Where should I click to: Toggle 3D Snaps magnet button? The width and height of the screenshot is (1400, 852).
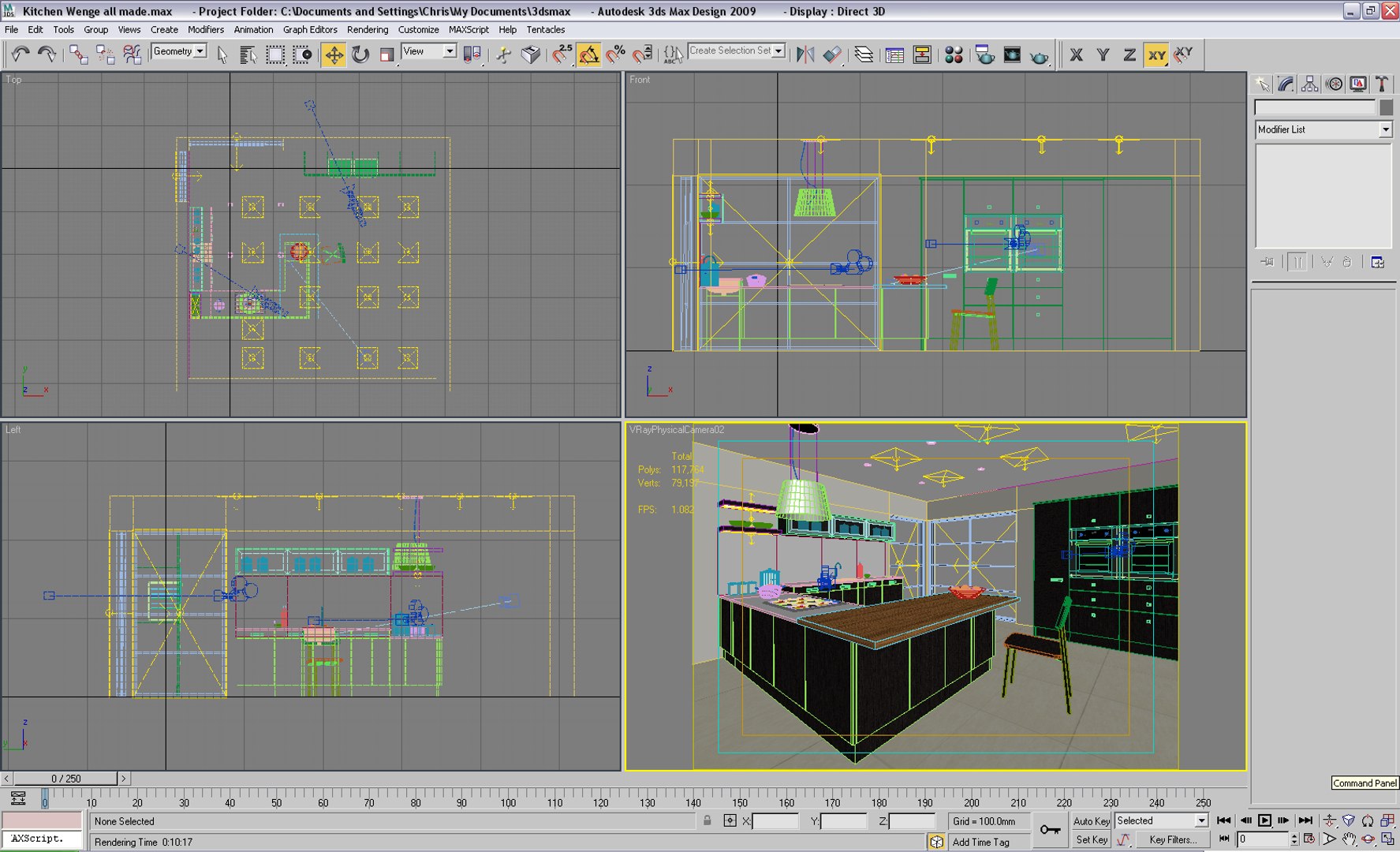pos(562,54)
